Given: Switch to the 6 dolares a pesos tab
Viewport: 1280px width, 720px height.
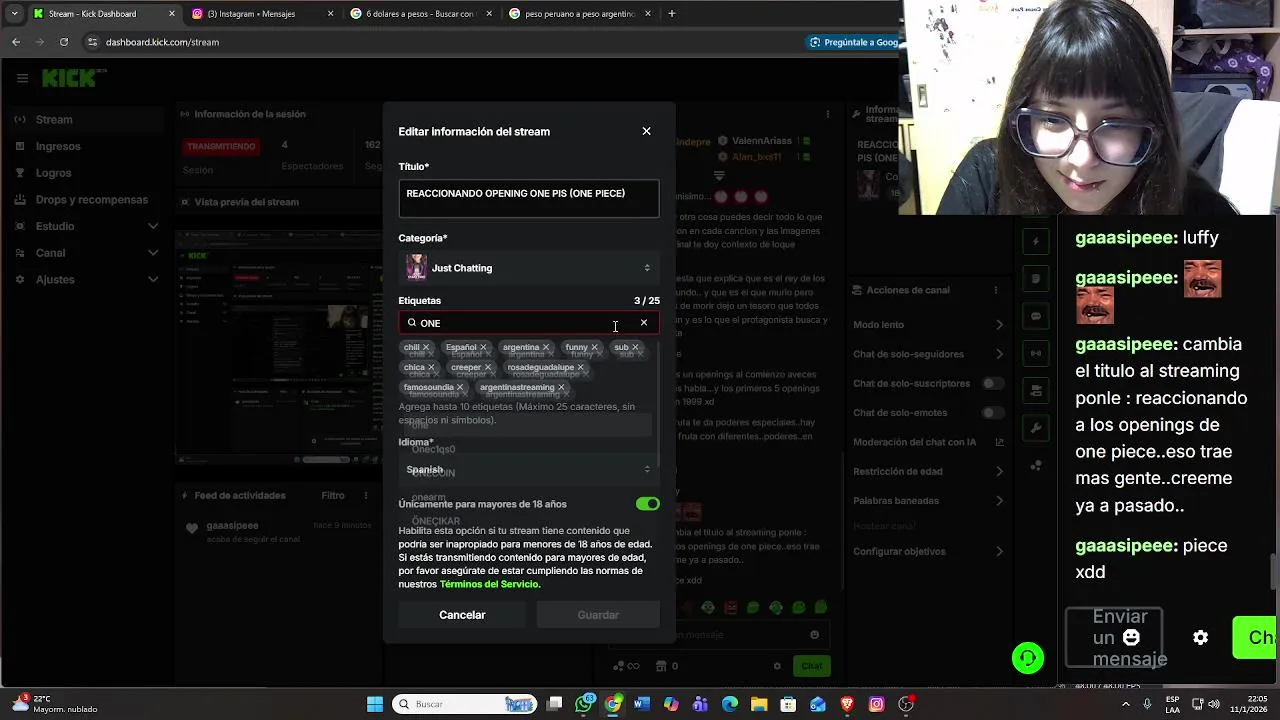Looking at the screenshot, I should point(420,14).
